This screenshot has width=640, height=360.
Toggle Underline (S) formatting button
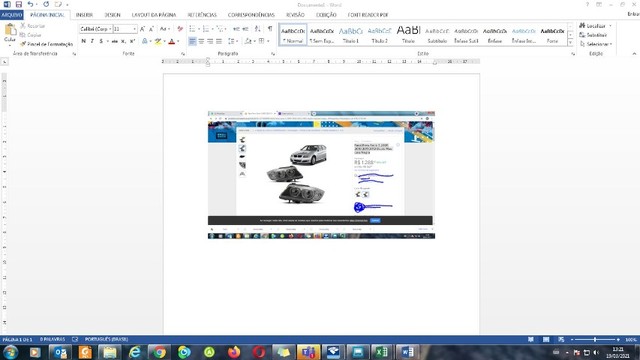click(101, 41)
